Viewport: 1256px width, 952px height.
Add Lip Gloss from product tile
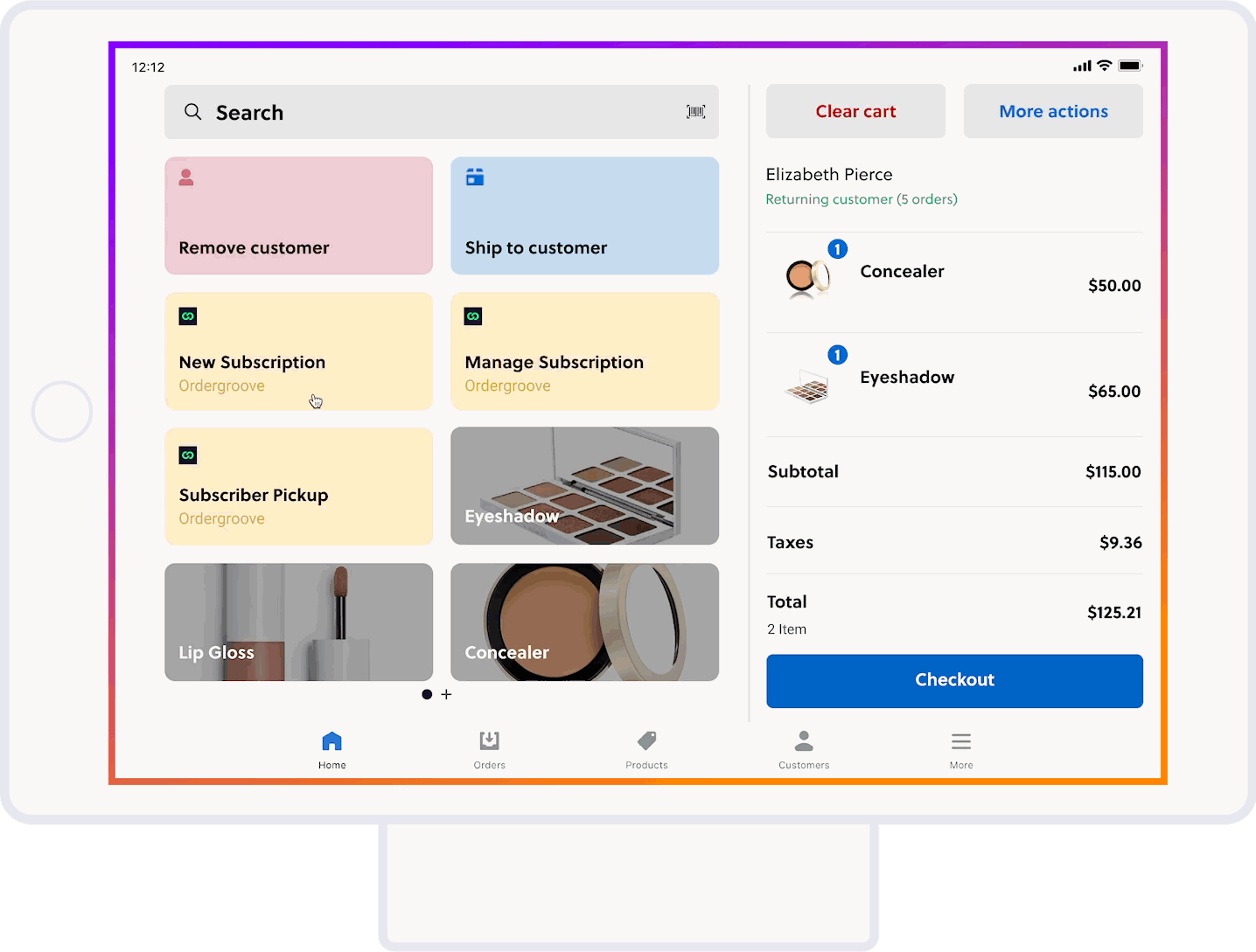[x=299, y=622]
